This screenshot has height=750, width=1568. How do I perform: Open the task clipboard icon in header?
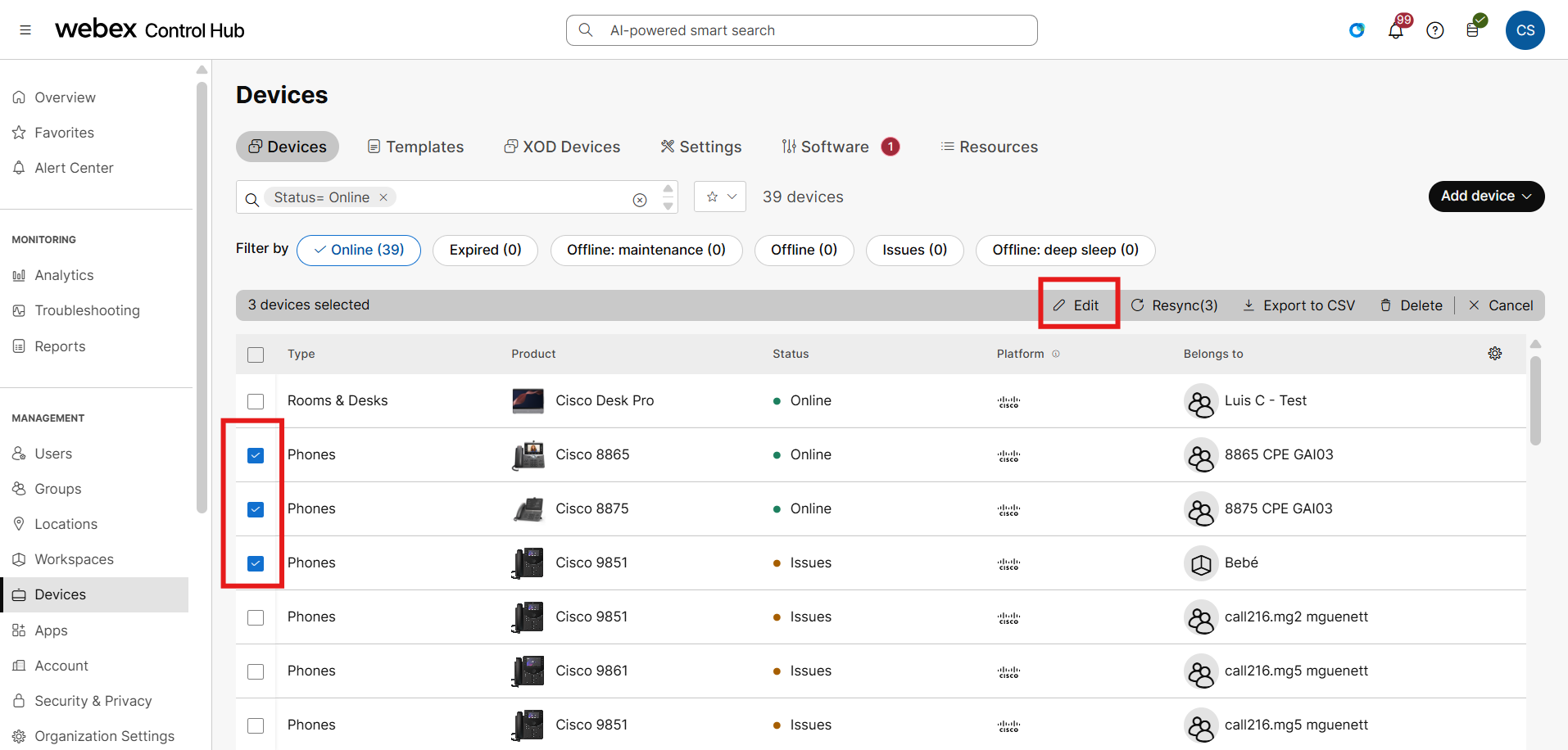click(x=1473, y=30)
